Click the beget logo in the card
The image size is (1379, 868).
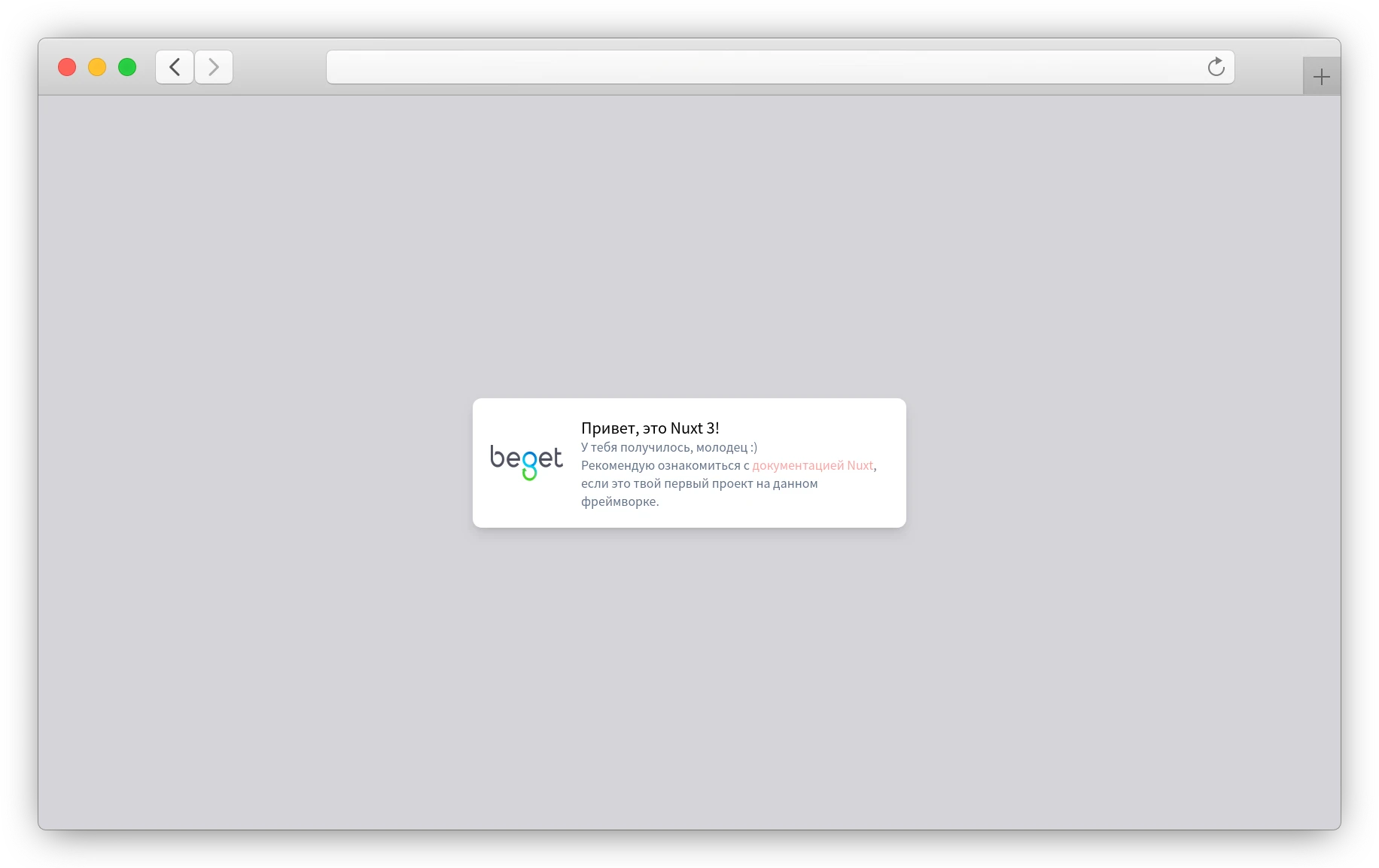click(526, 461)
